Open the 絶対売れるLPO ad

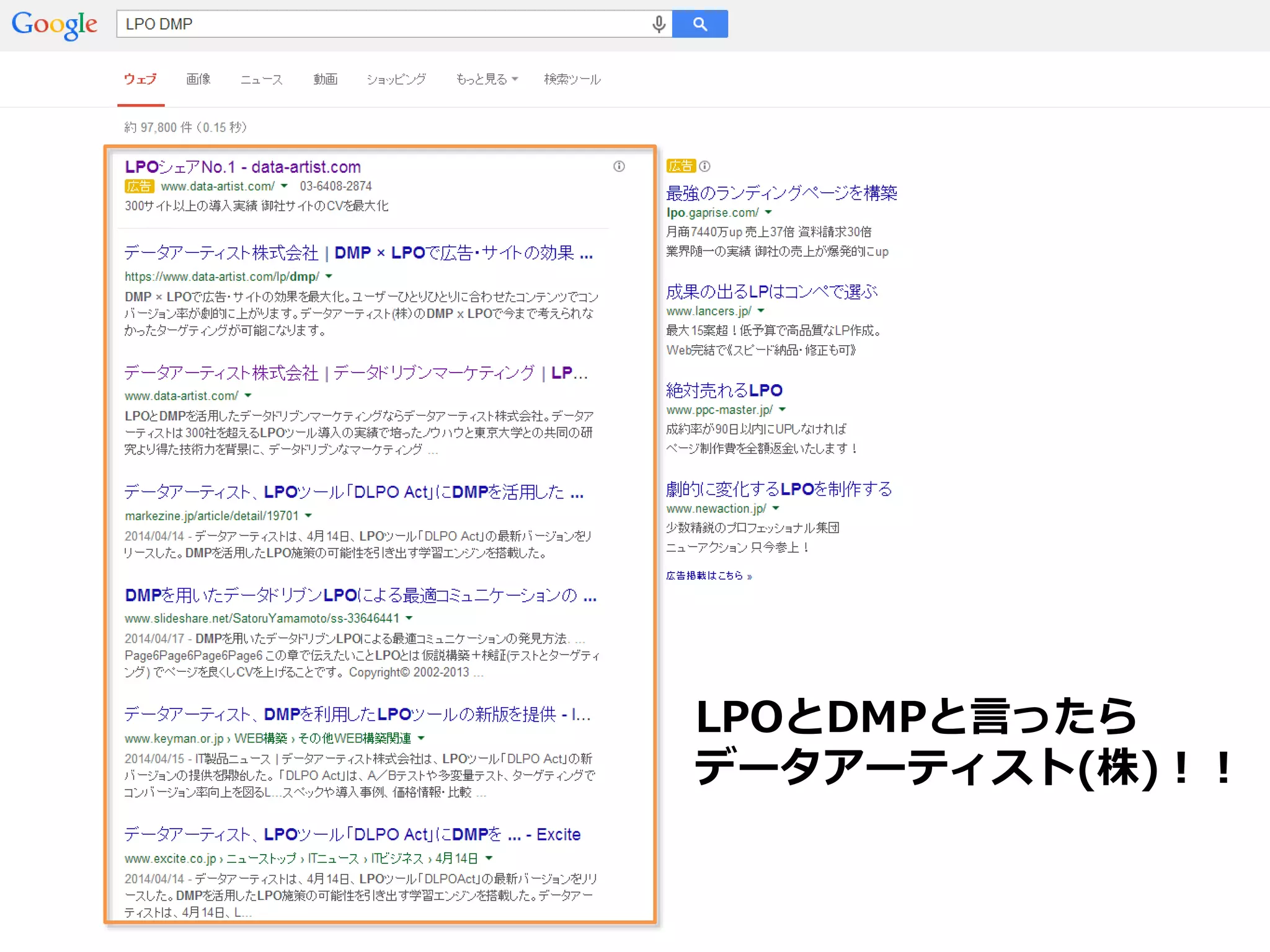click(724, 390)
